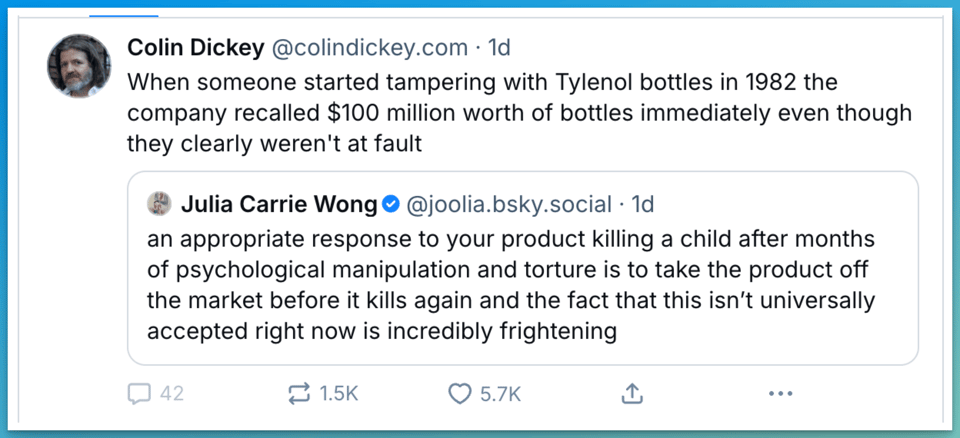Click the Tylenol recall post text
This screenshot has width=960, height=438.
(518, 112)
